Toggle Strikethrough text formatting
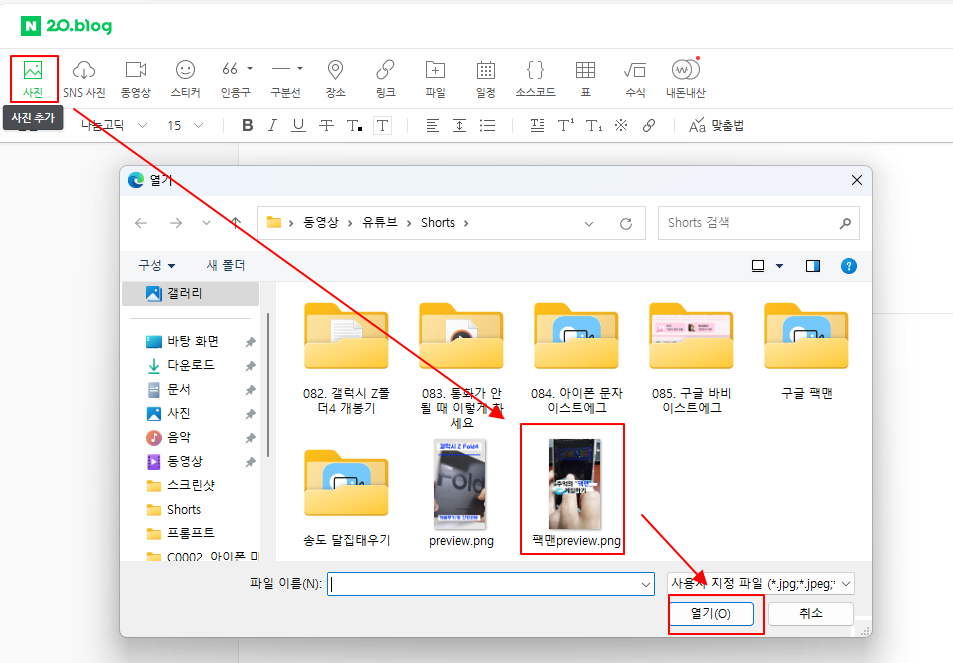The height and width of the screenshot is (663, 953). [x=326, y=126]
